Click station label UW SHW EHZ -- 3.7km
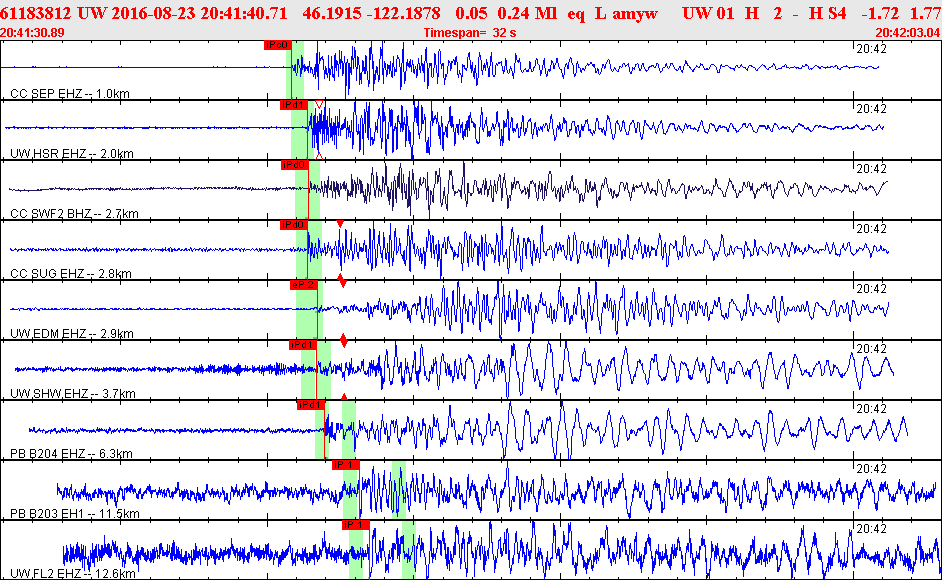 pos(73,394)
